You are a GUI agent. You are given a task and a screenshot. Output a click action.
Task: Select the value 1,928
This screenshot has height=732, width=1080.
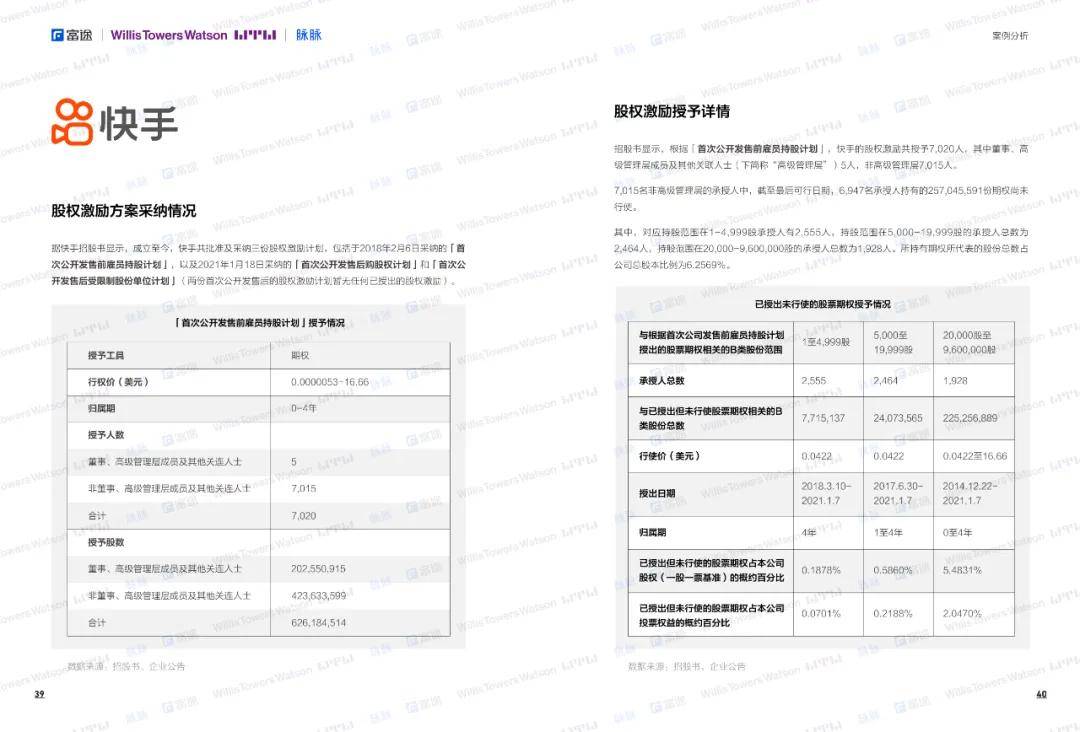coord(955,380)
